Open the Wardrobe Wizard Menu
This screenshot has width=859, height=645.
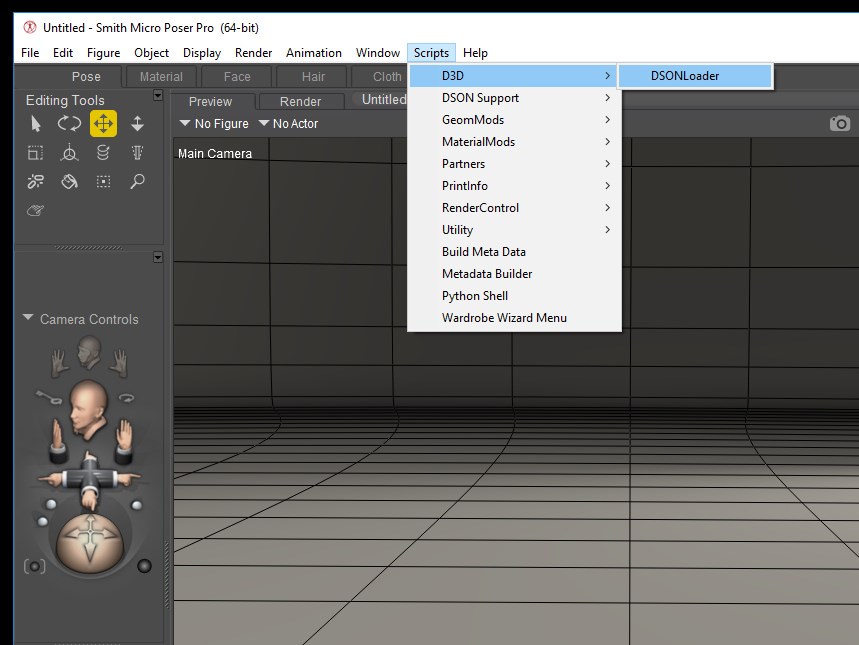[x=514, y=317]
